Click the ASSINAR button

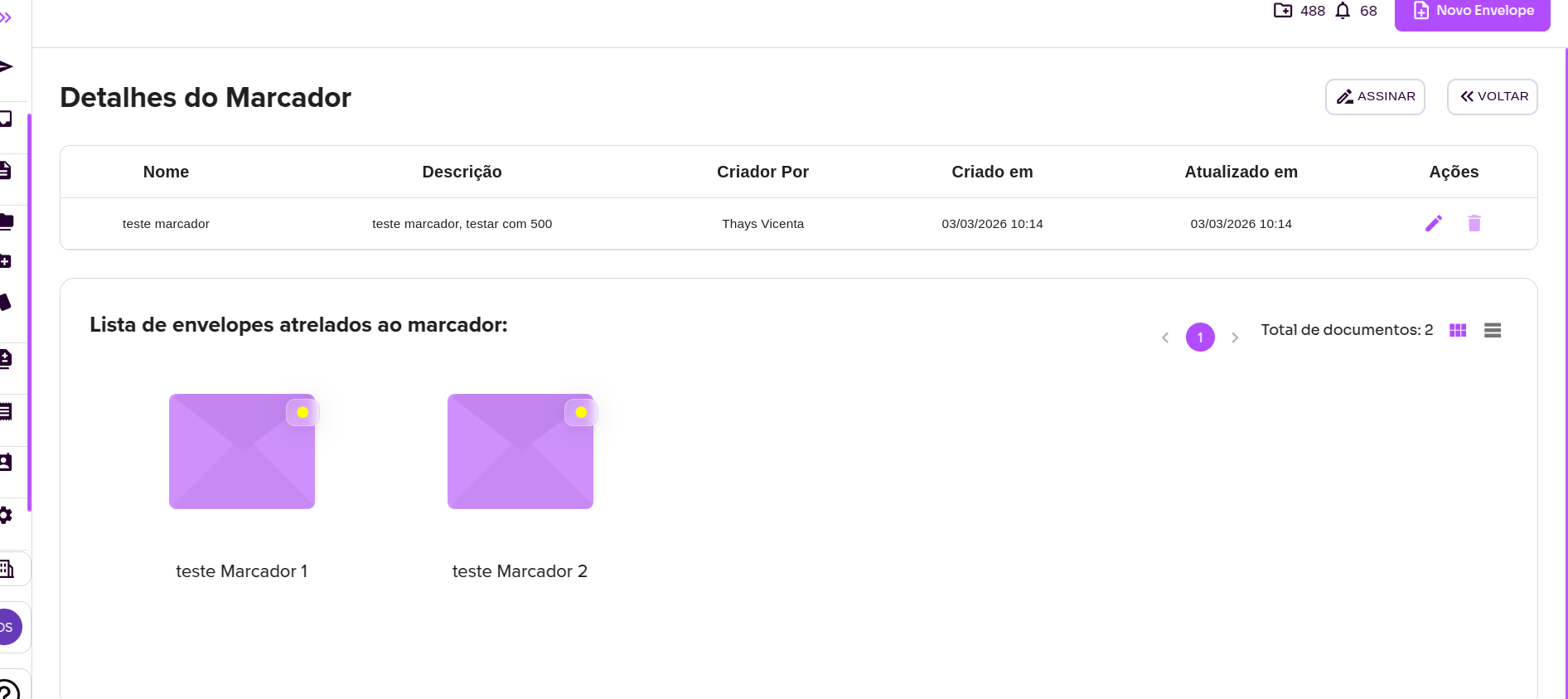coord(1375,97)
